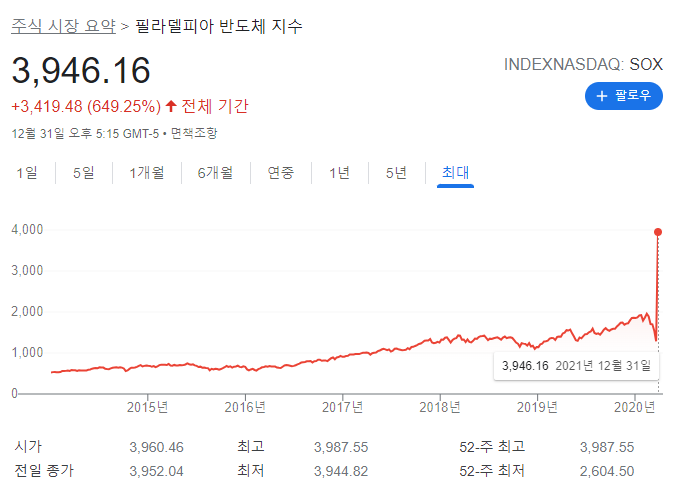Click the 2017년 x-axis label
Image resolution: width=684 pixels, height=493 pixels.
point(342,407)
